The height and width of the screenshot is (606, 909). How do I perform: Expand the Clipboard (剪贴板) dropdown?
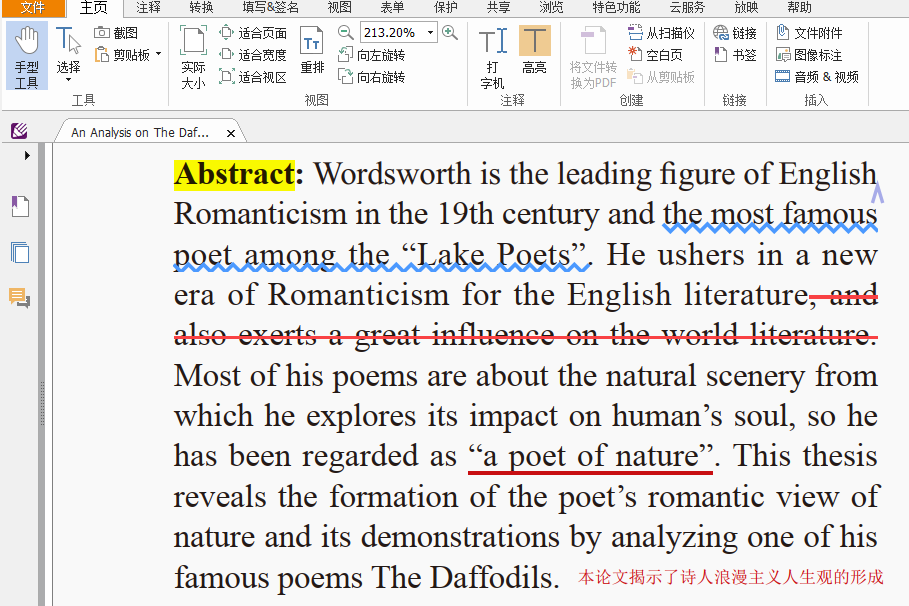tap(158, 55)
